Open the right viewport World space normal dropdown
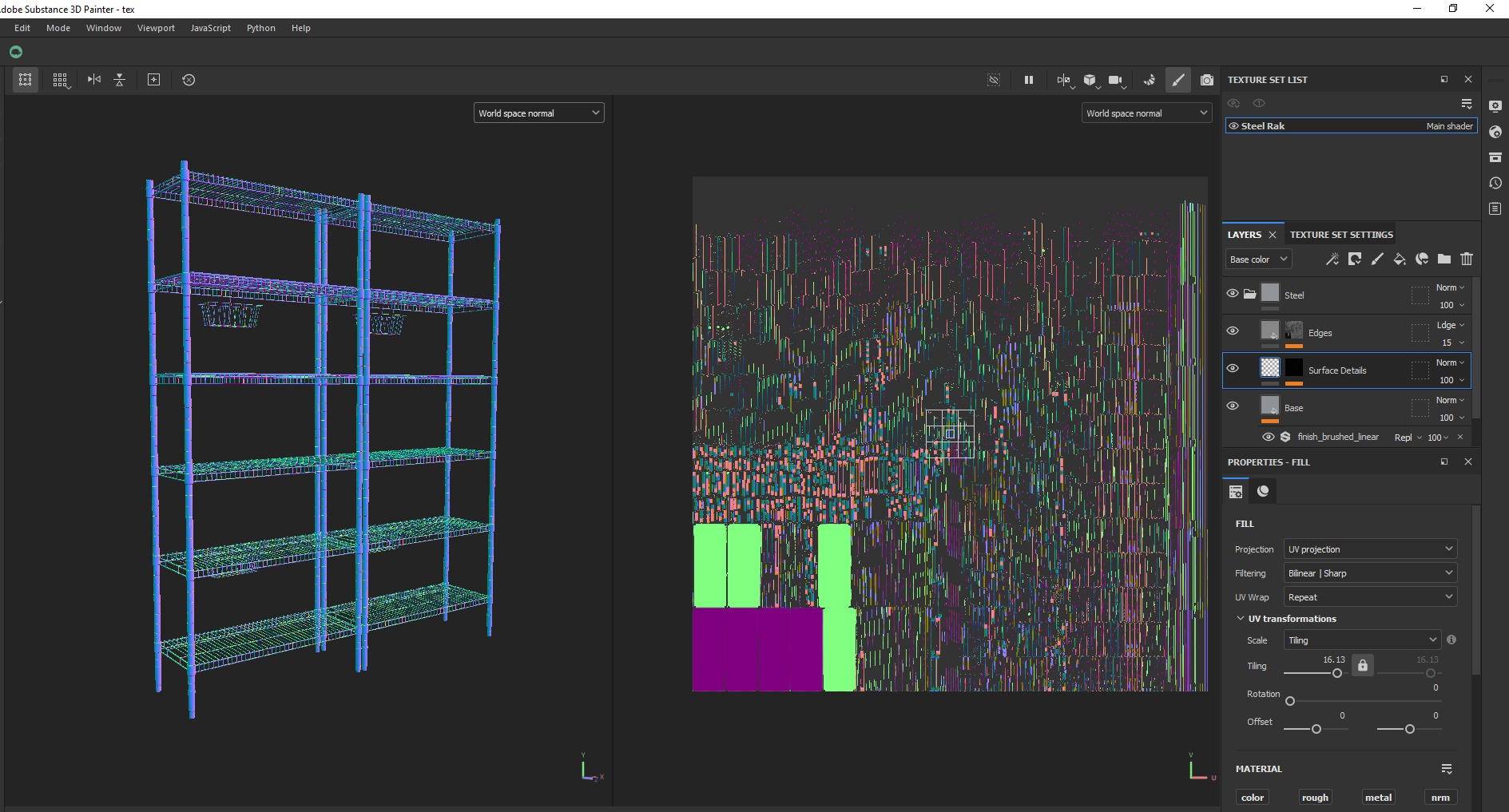This screenshot has height=812, width=1509. pos(1146,113)
